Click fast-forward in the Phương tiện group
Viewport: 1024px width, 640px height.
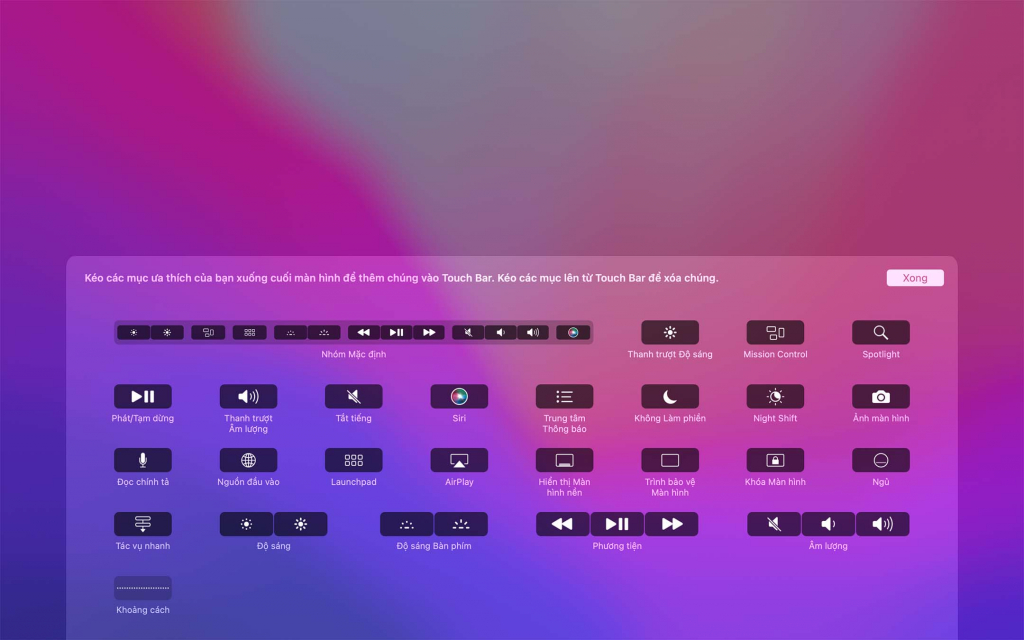click(x=671, y=524)
